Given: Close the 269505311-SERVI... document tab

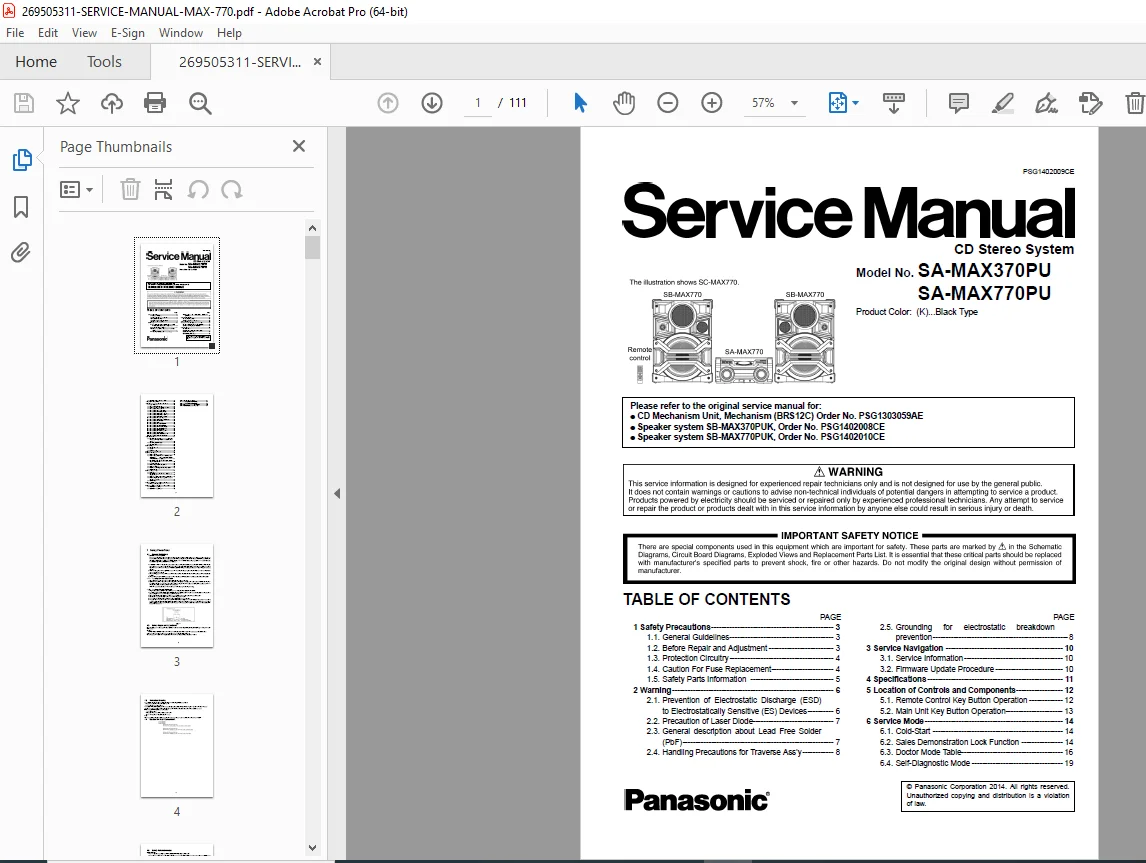Looking at the screenshot, I should coord(317,61).
